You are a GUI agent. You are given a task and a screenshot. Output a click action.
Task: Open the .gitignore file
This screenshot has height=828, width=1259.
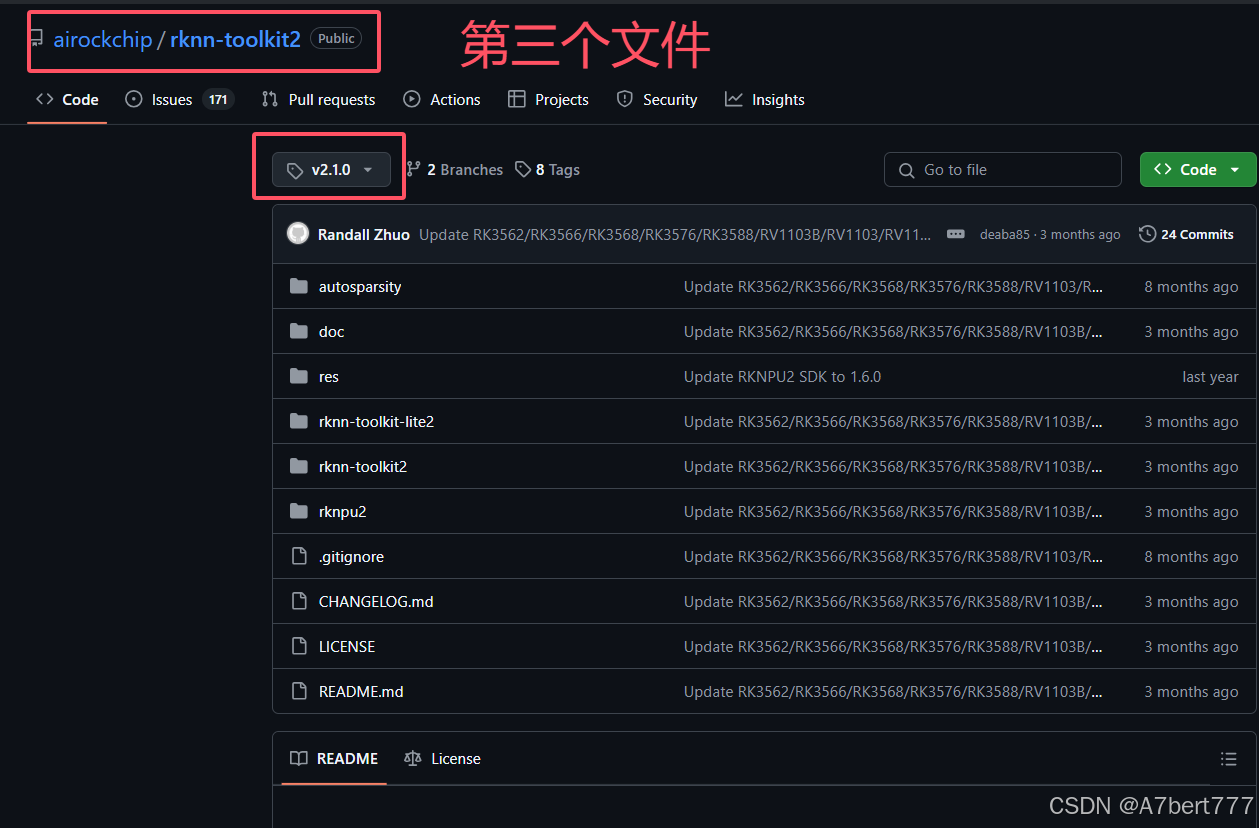click(351, 557)
